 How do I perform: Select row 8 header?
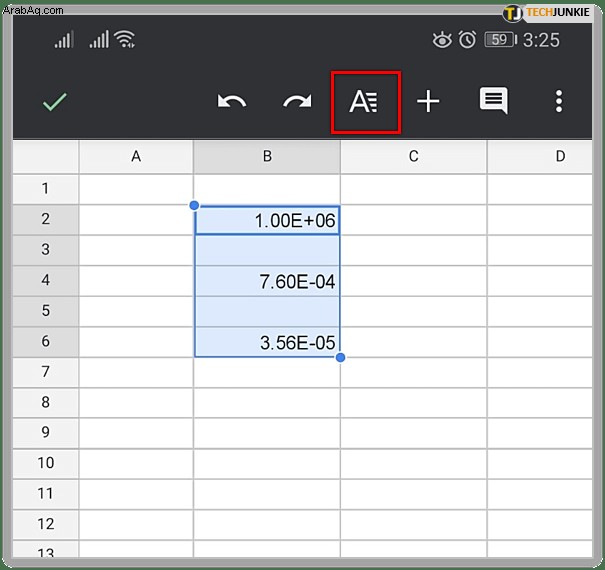point(46,403)
